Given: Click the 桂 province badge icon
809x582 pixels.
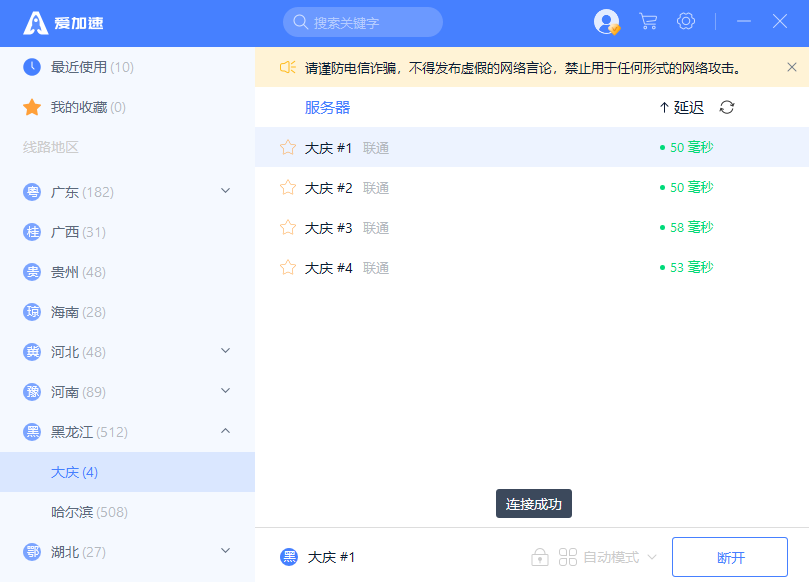Looking at the screenshot, I should tap(32, 232).
